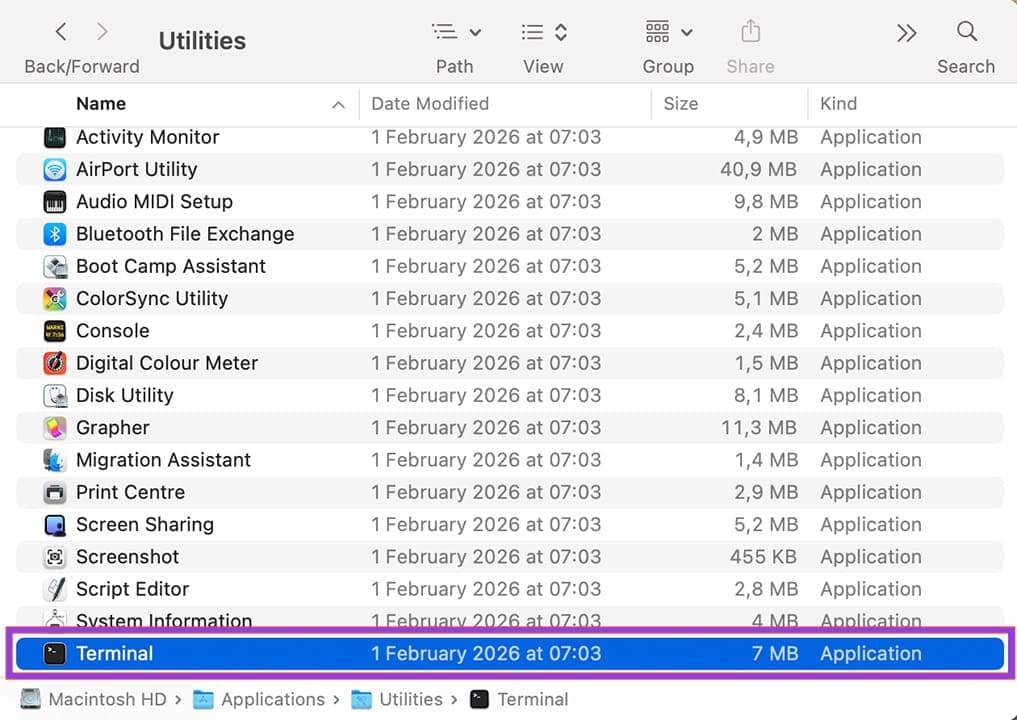Go back with the left chevron
The width and height of the screenshot is (1017, 720).
click(61, 31)
